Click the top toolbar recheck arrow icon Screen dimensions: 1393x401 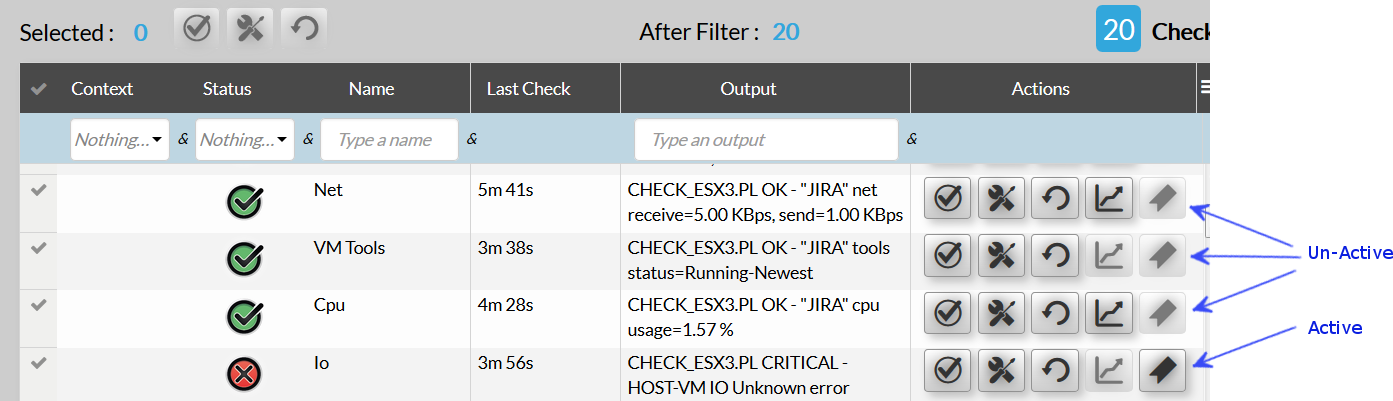coord(304,28)
